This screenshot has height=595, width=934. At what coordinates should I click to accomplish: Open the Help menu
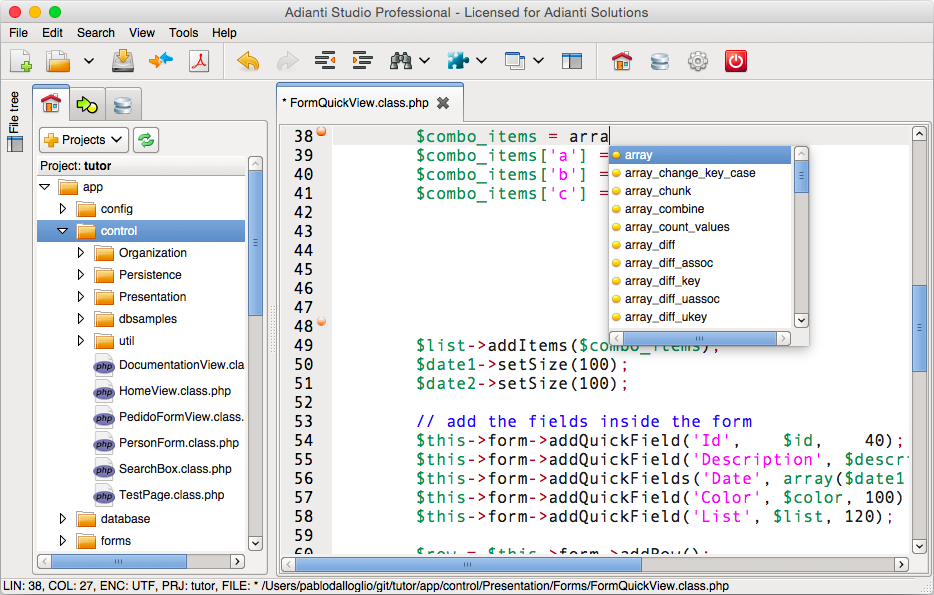pyautogui.click(x=225, y=33)
